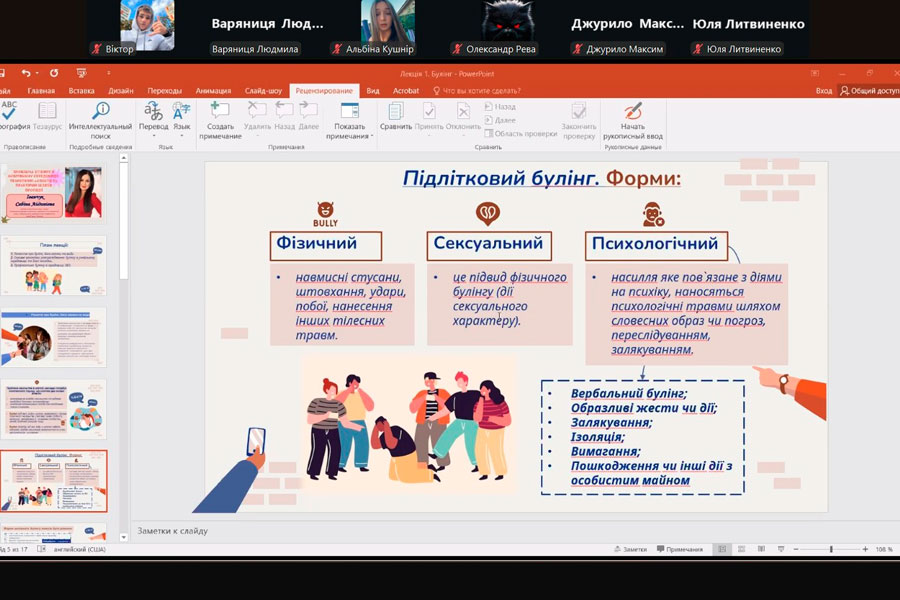Start slideshow from the status bar icon
Image resolution: width=900 pixels, height=600 pixels.
coord(782,549)
